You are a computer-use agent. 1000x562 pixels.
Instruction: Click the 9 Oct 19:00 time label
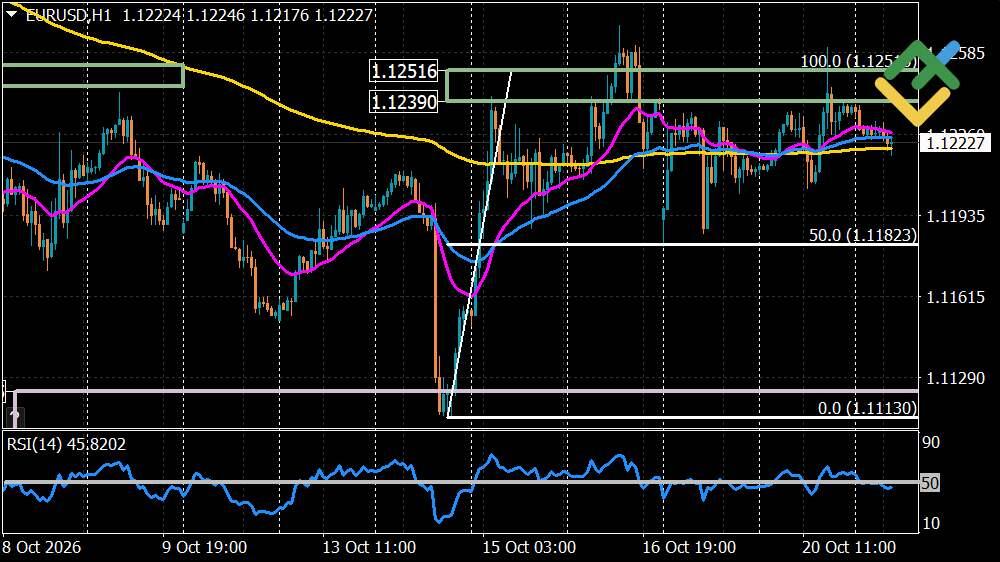(204, 547)
